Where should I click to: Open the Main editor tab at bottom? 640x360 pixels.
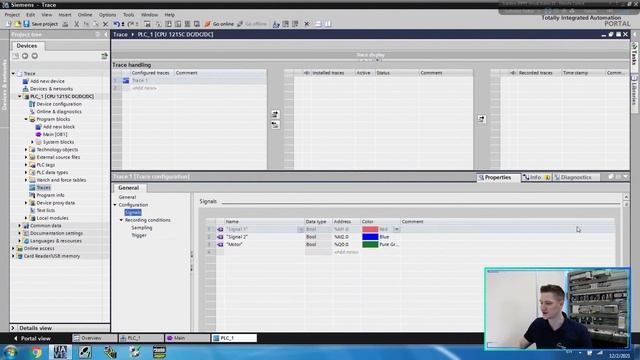188,338
